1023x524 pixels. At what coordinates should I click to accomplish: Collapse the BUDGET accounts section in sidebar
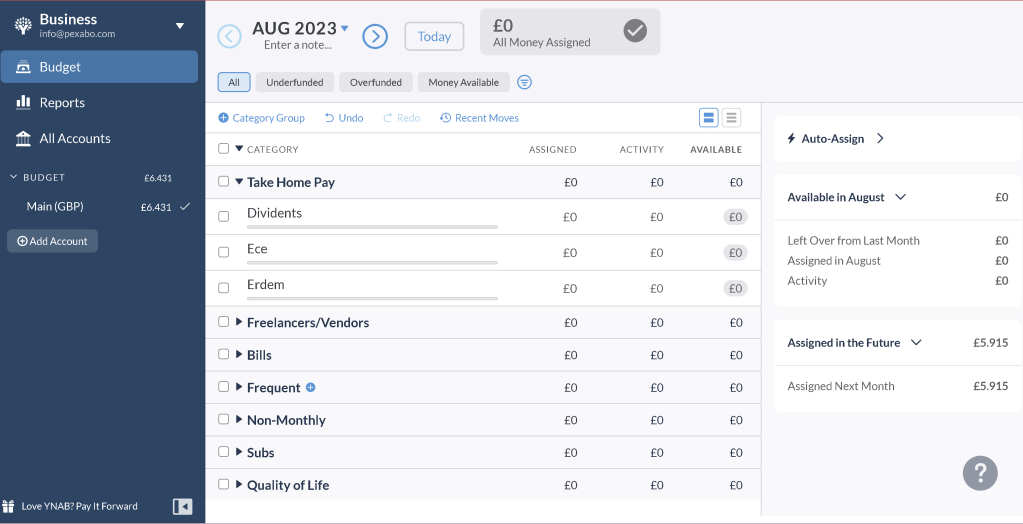[x=14, y=177]
